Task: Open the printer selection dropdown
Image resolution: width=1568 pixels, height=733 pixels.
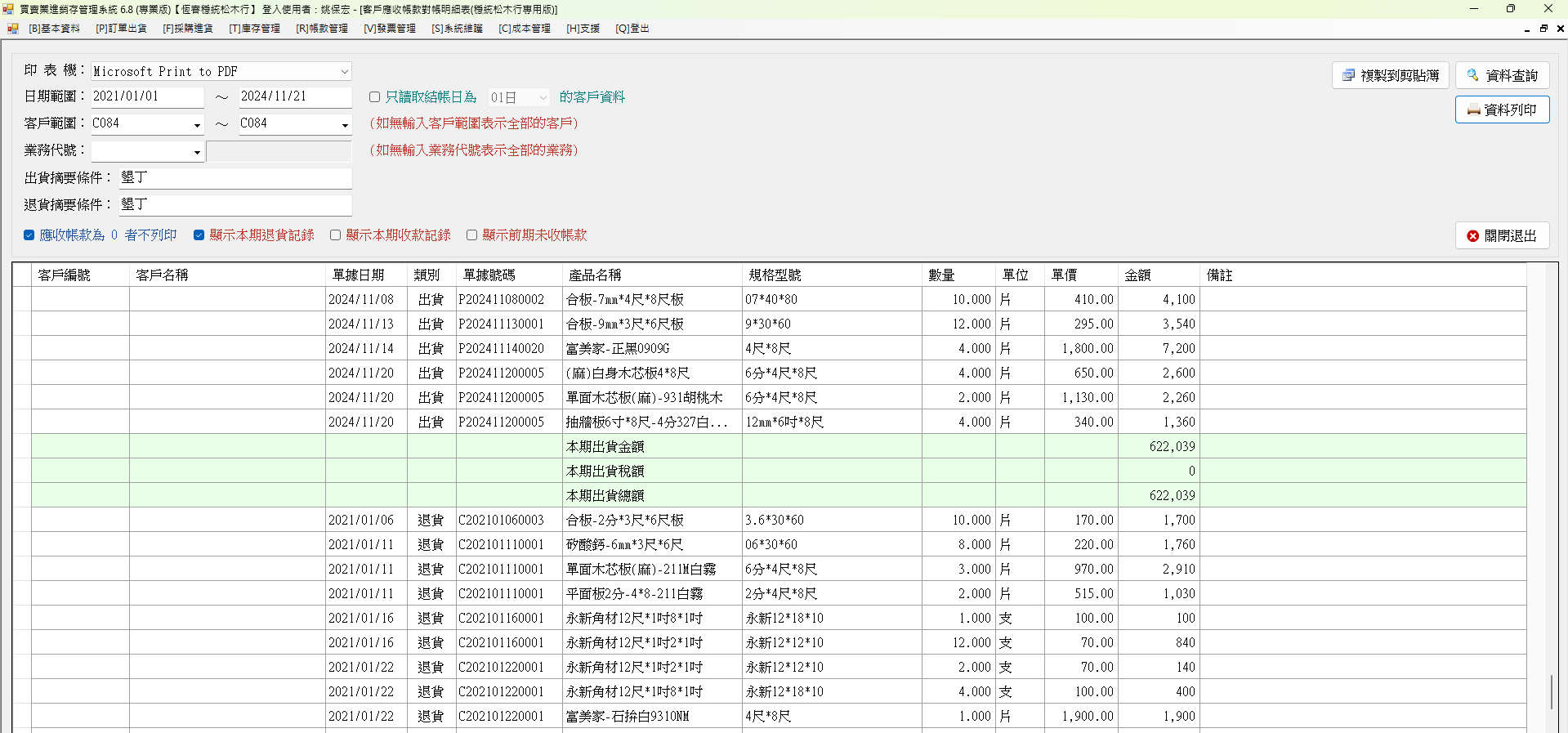Action: click(x=344, y=72)
